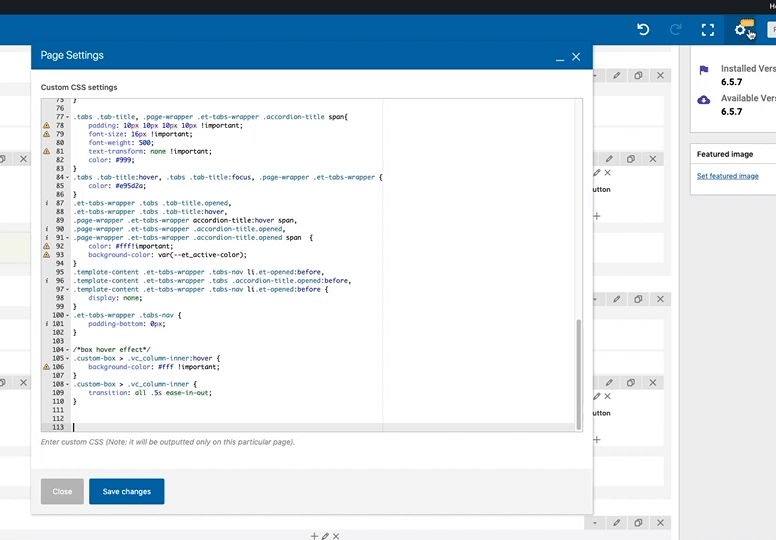Collapse the code fold at line 100

68,316
